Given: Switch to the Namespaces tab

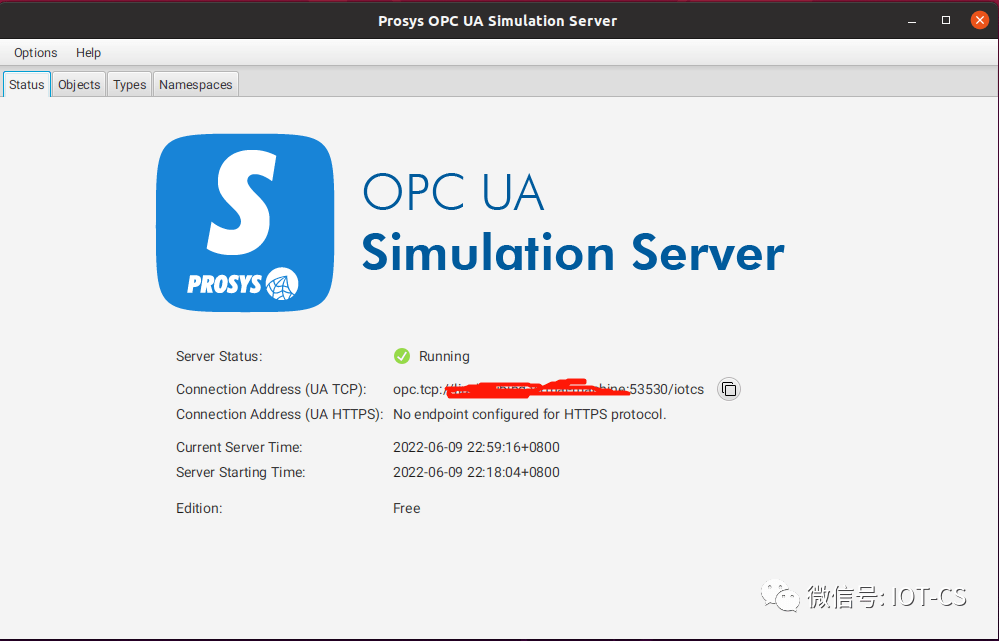Looking at the screenshot, I should [x=195, y=84].
